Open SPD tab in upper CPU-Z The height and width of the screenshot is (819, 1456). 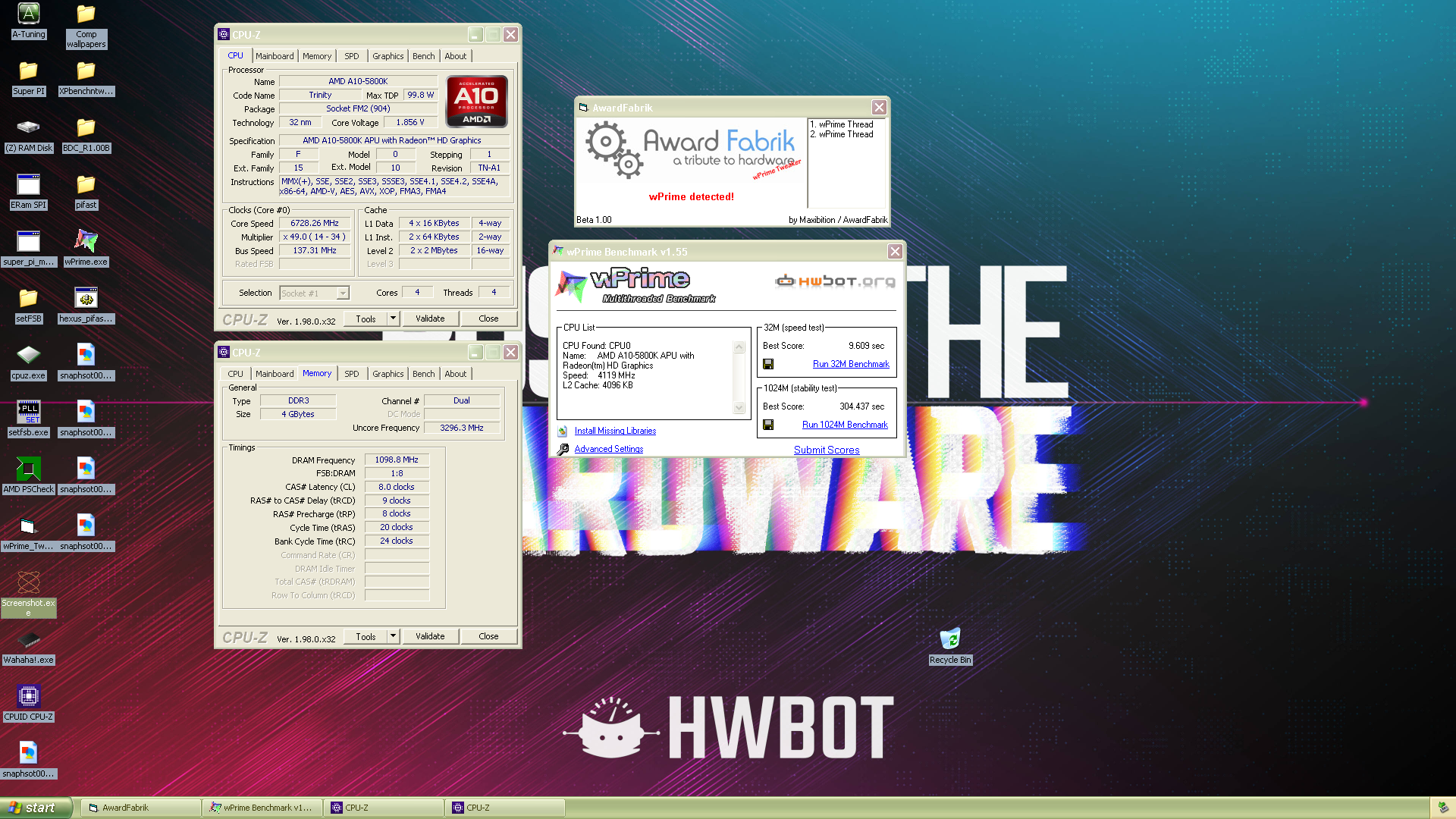click(x=352, y=56)
